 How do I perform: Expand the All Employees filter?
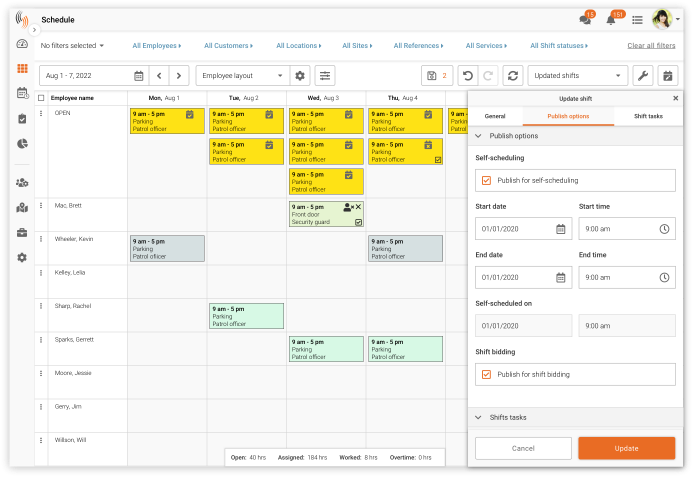(x=156, y=46)
